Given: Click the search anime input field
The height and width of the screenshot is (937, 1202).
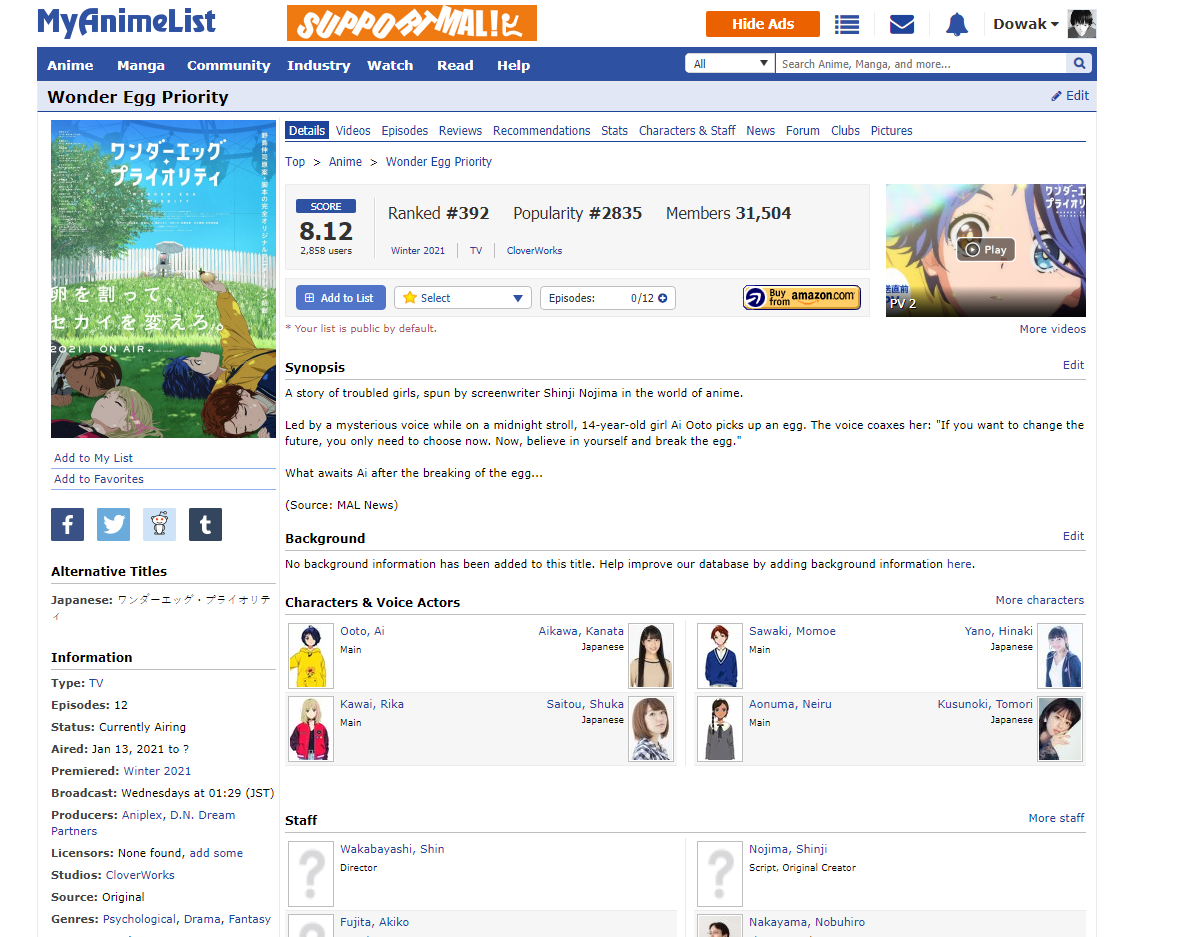Looking at the screenshot, I should click(x=920, y=64).
